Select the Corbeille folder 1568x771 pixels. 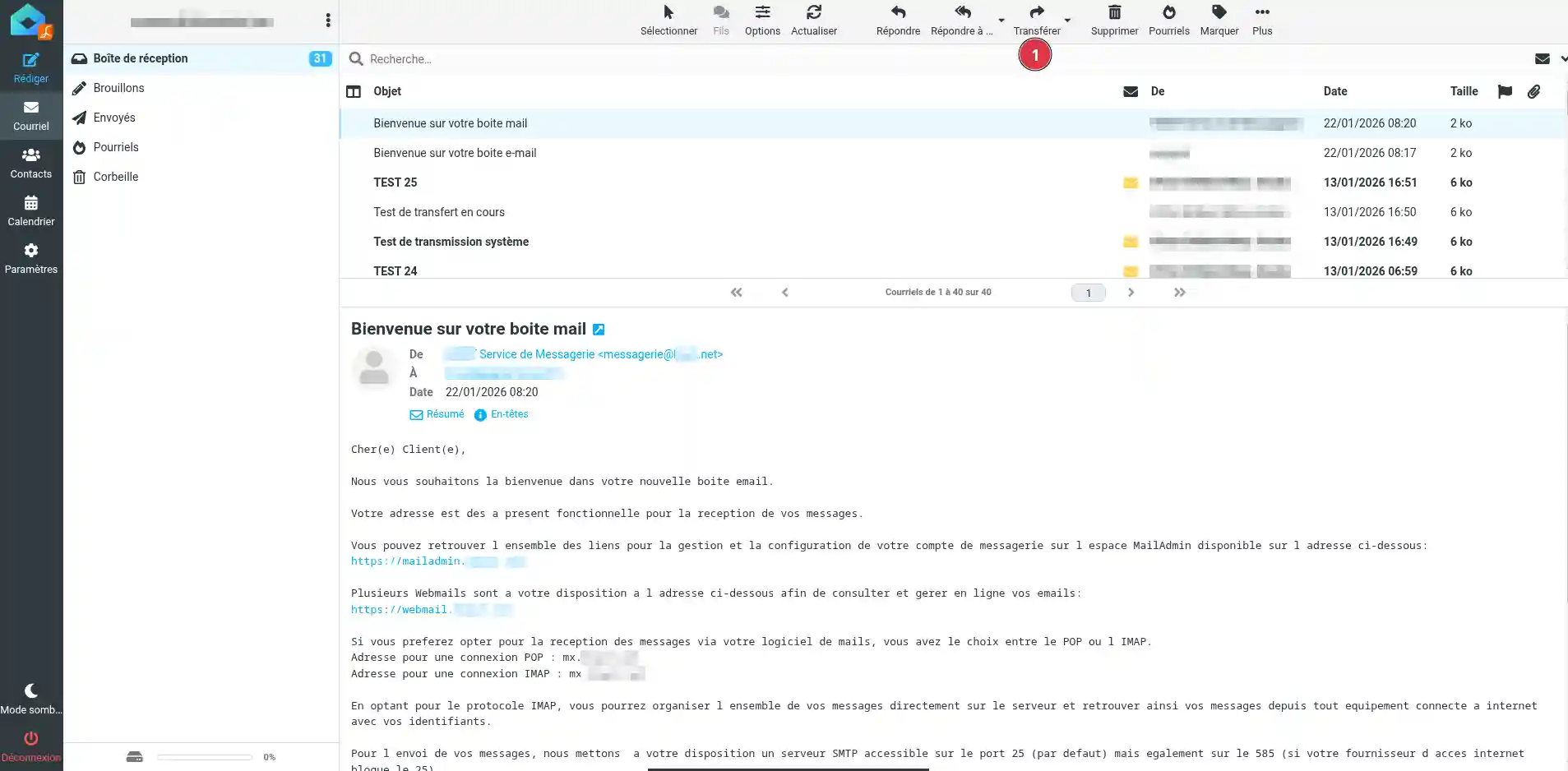[x=201, y=177]
